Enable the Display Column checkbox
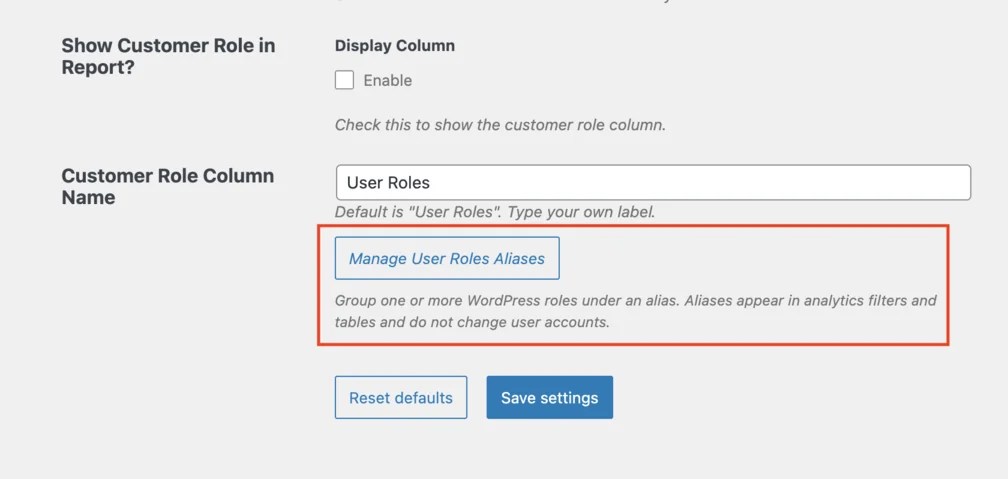 pyautogui.click(x=345, y=80)
